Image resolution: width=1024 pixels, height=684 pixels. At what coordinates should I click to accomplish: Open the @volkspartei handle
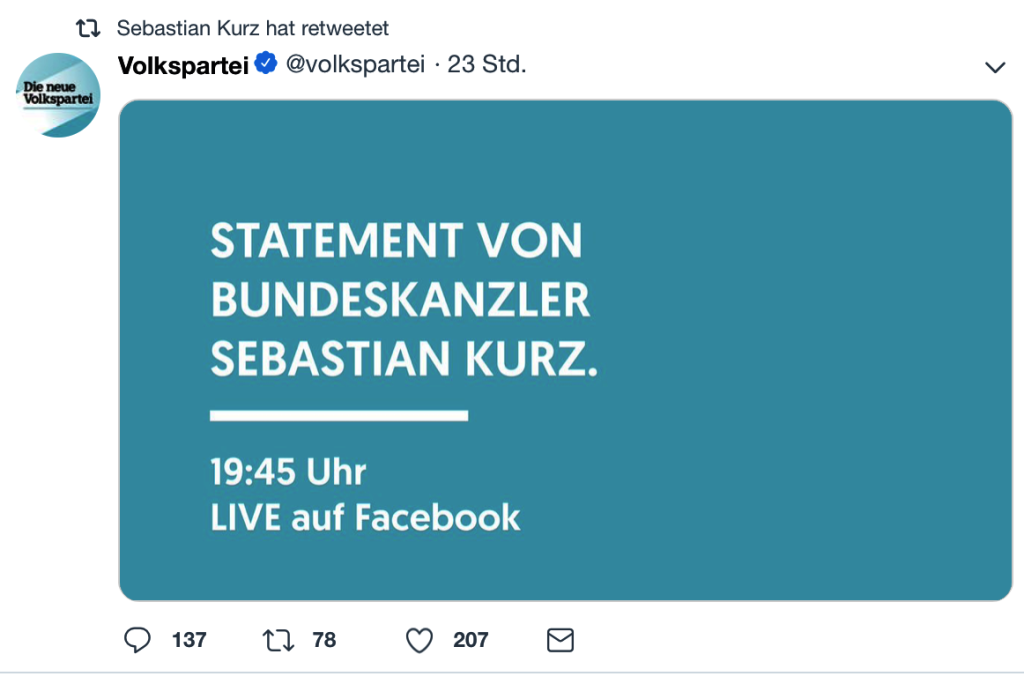[x=356, y=65]
